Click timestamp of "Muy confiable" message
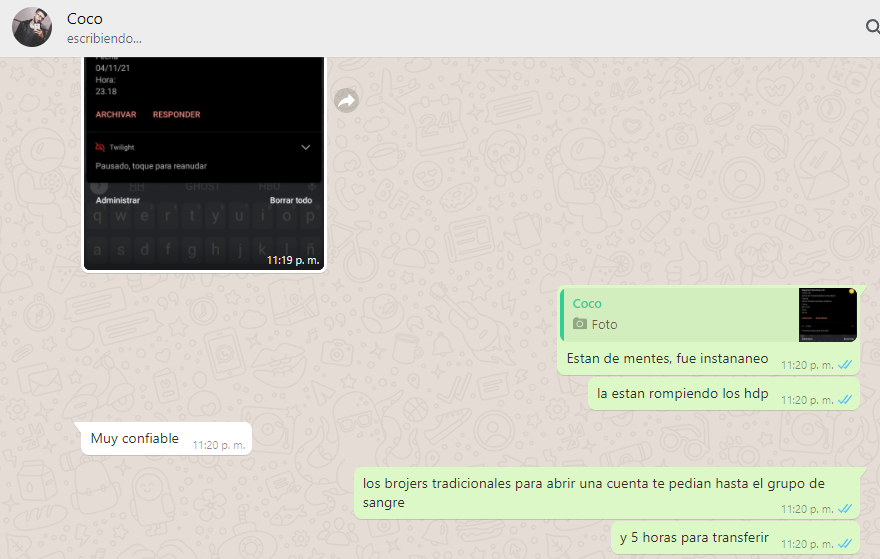 pos(219,445)
